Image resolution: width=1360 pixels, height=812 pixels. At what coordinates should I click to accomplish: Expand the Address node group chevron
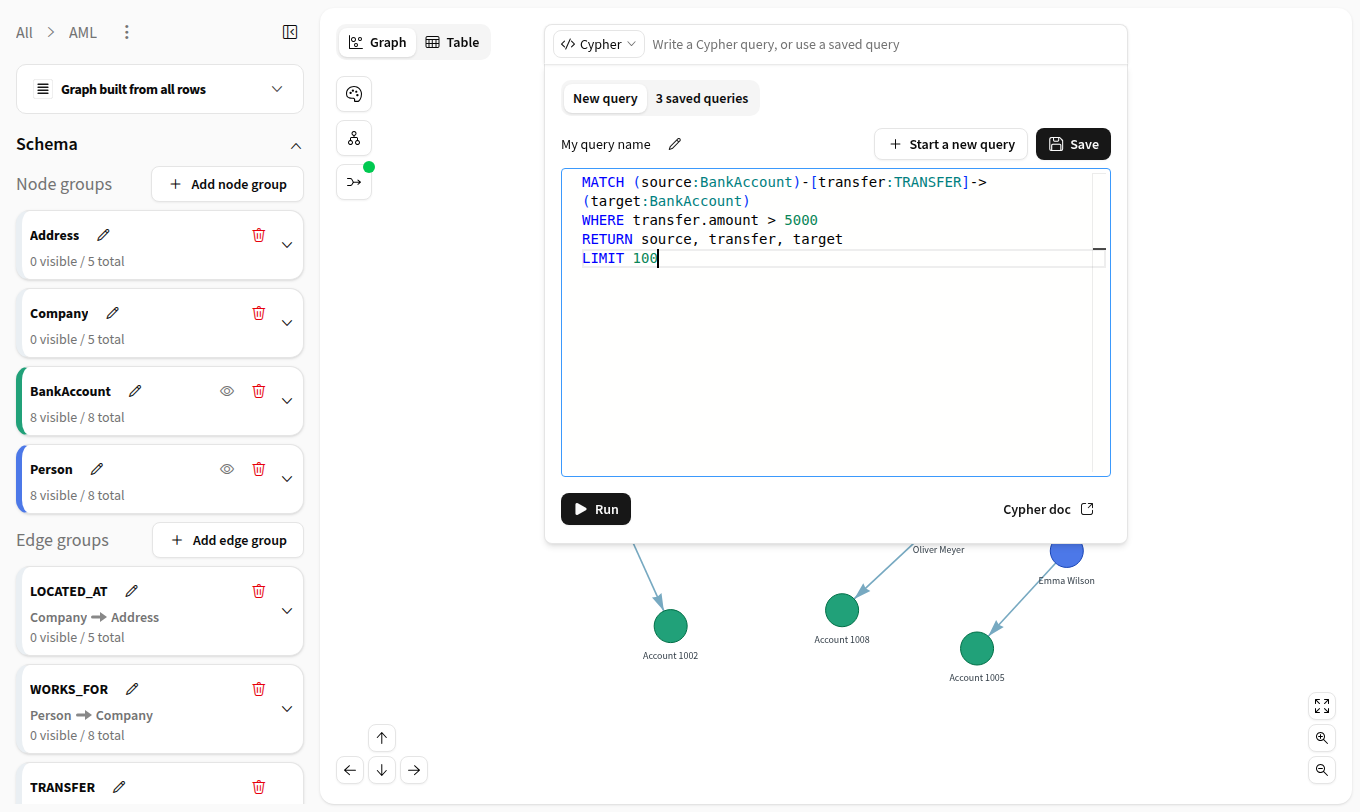pyautogui.click(x=287, y=245)
